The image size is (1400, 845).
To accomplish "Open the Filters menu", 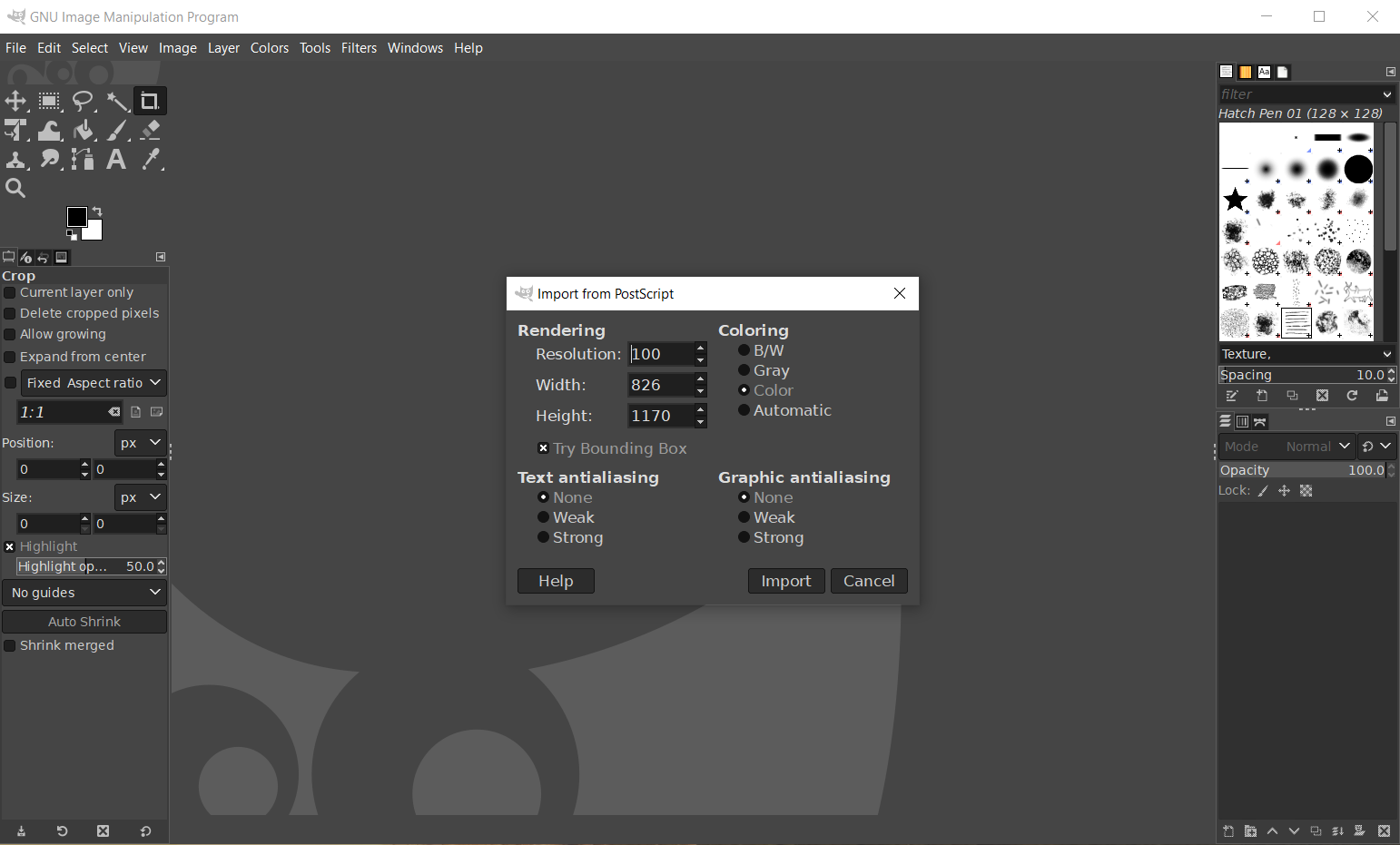I will point(359,48).
